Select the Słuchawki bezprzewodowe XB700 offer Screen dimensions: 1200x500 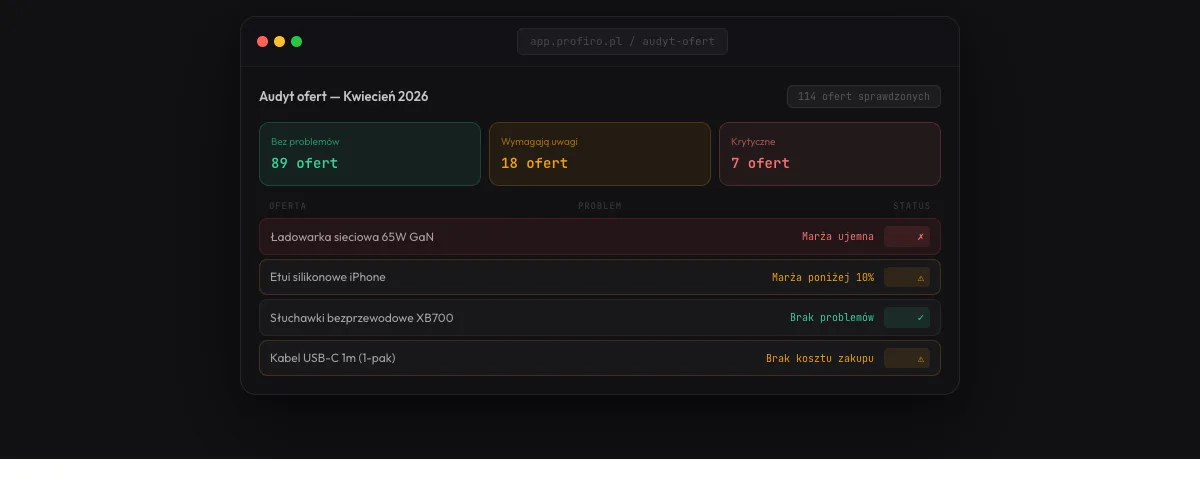pyautogui.click(x=600, y=317)
